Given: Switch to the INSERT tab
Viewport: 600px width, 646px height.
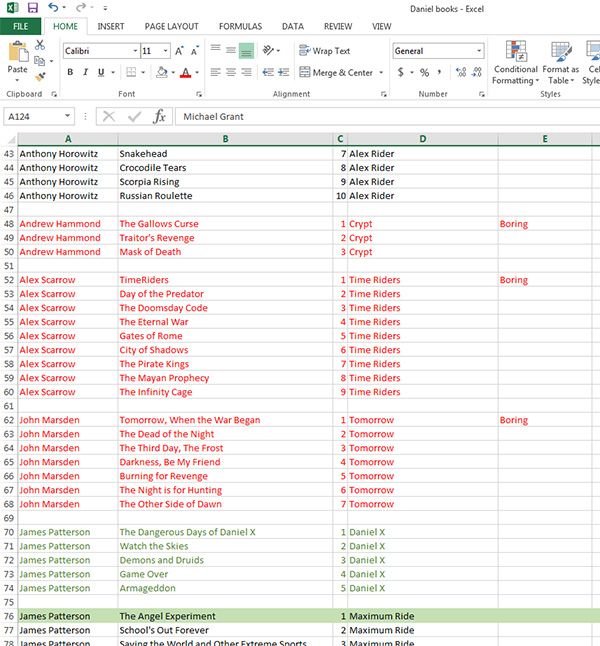Looking at the screenshot, I should click(x=110, y=26).
